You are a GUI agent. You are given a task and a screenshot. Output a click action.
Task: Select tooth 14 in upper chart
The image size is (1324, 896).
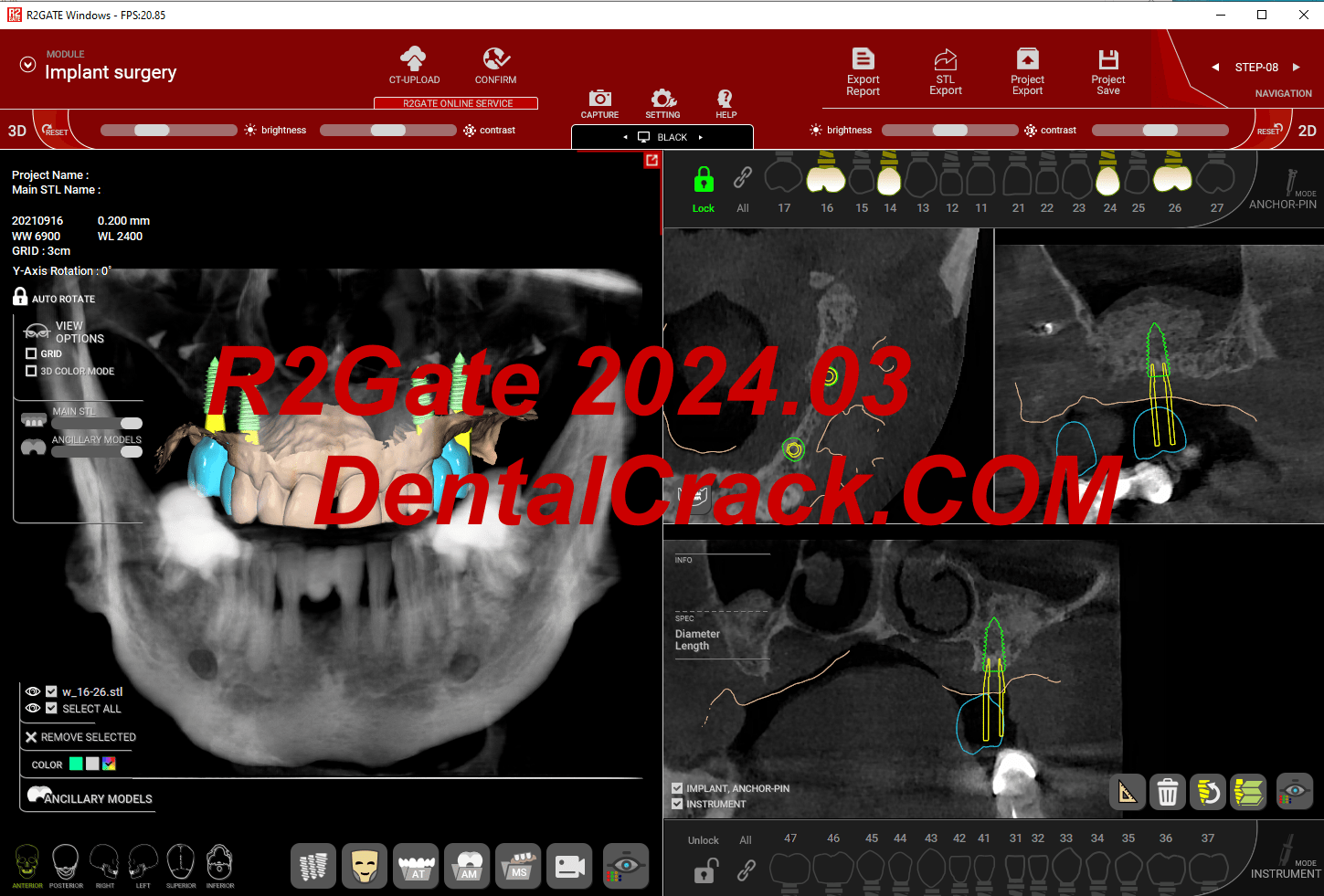[x=889, y=183]
